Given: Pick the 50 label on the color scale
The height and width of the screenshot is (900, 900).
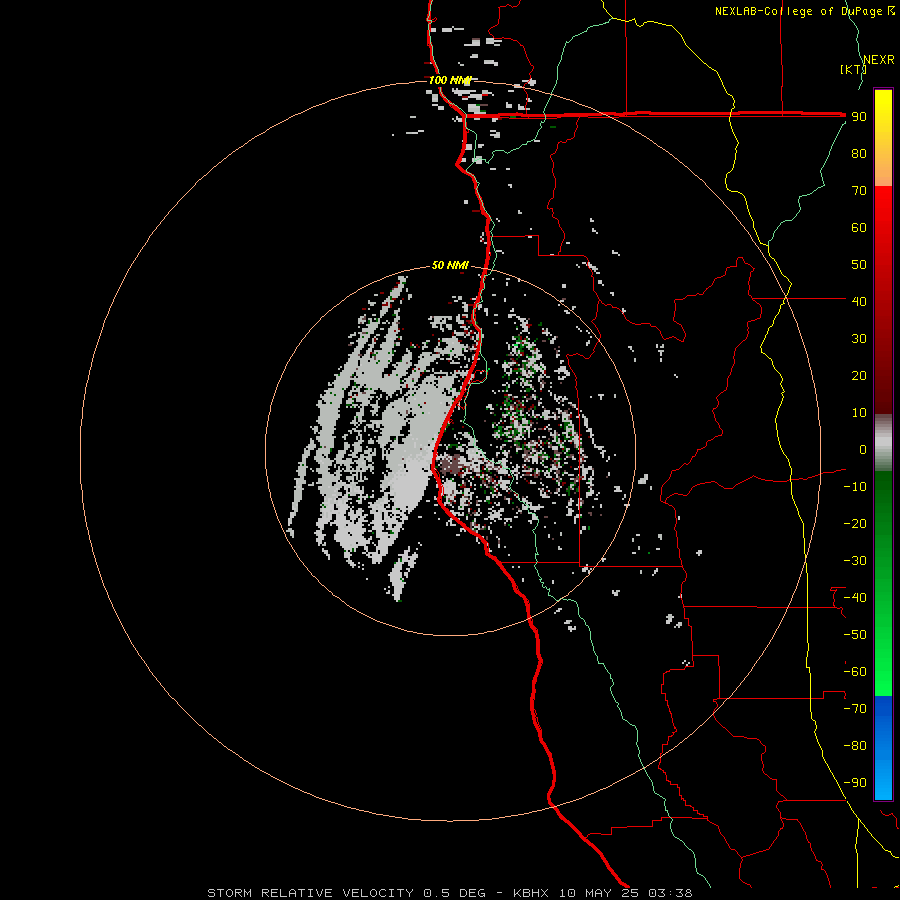Looking at the screenshot, I should coord(859,265).
